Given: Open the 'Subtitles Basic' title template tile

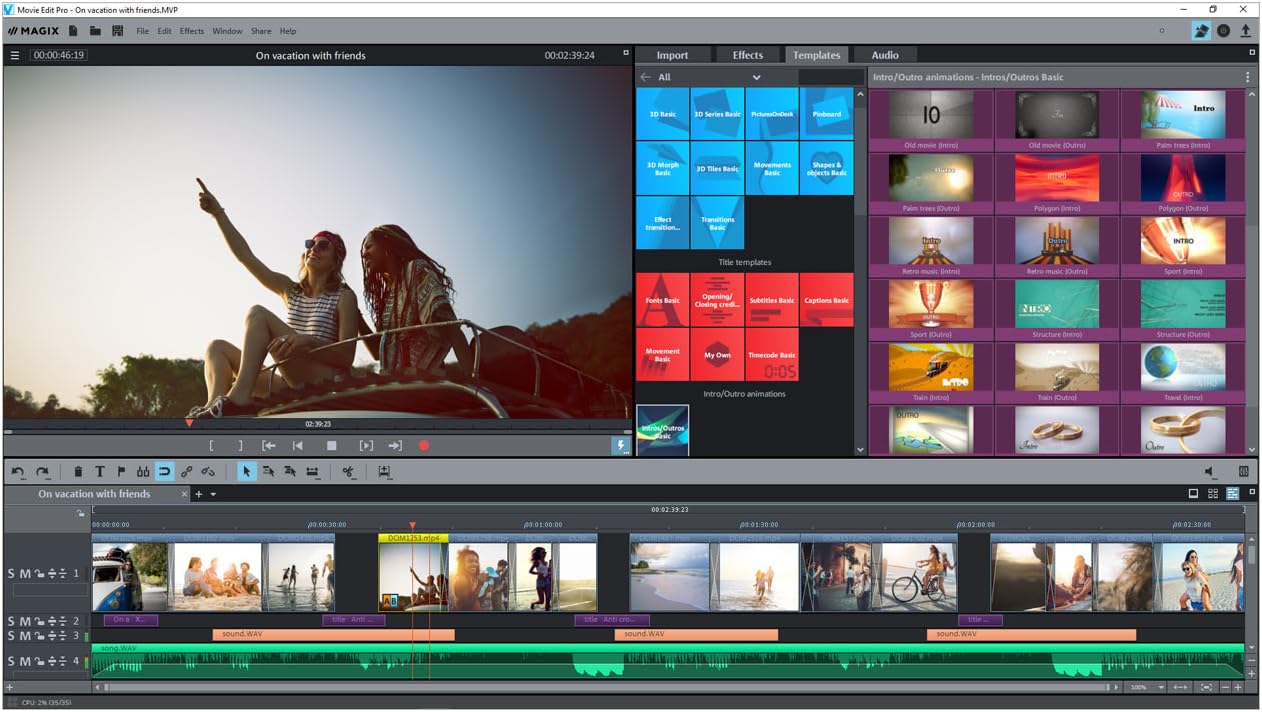Looking at the screenshot, I should click(x=772, y=300).
